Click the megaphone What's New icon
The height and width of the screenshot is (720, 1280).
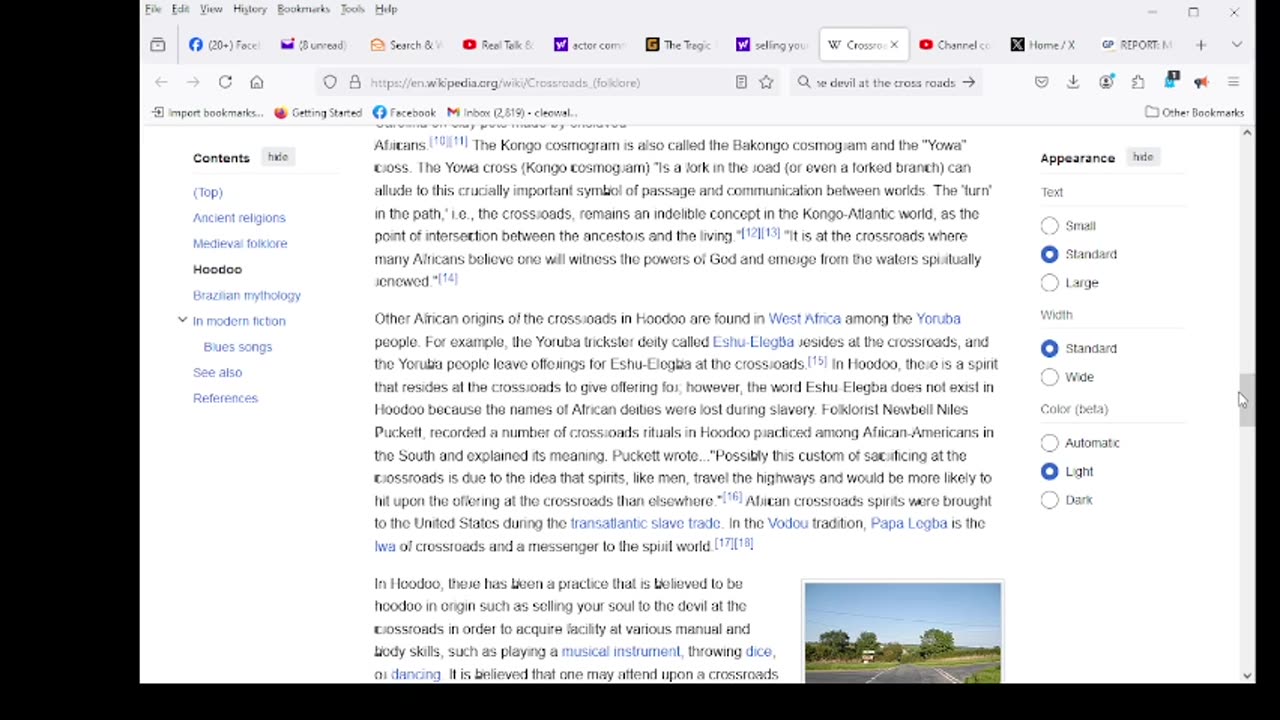[x=1201, y=82]
